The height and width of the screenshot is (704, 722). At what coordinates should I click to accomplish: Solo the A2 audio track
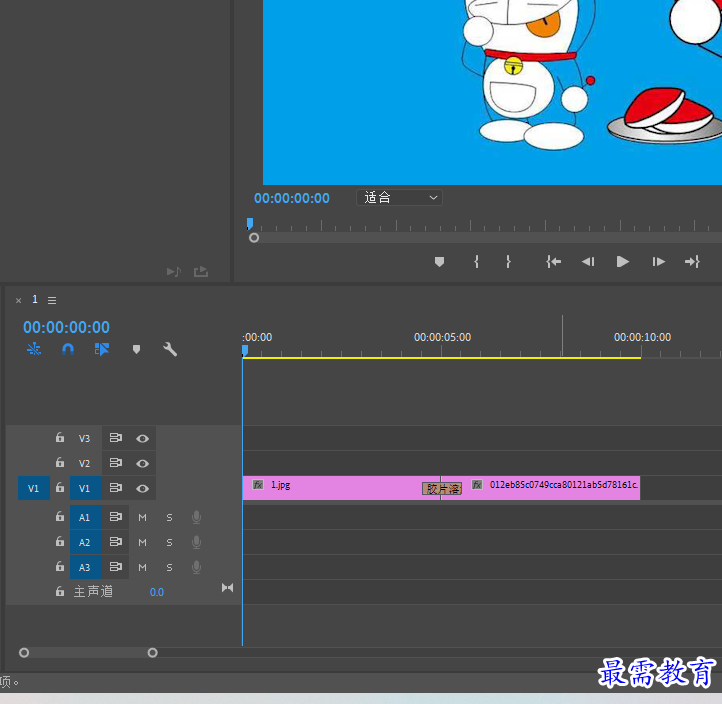coord(169,542)
